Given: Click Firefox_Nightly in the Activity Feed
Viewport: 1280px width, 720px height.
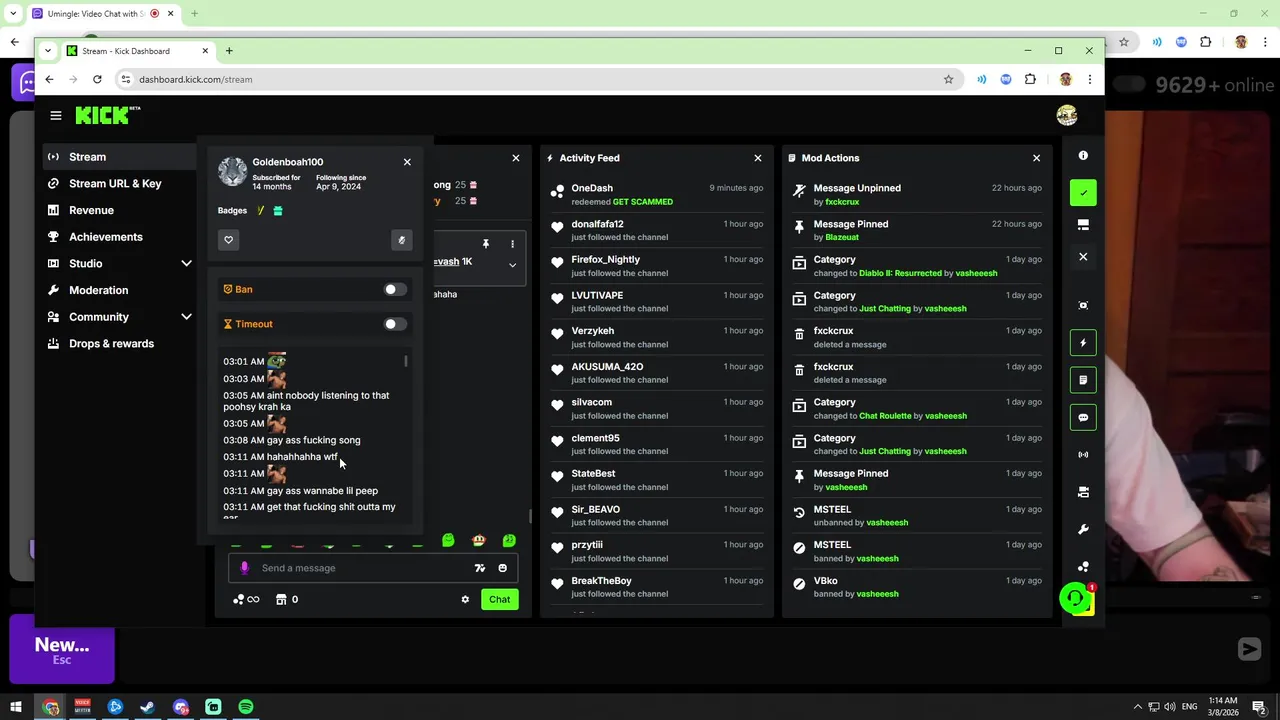Looking at the screenshot, I should (605, 260).
